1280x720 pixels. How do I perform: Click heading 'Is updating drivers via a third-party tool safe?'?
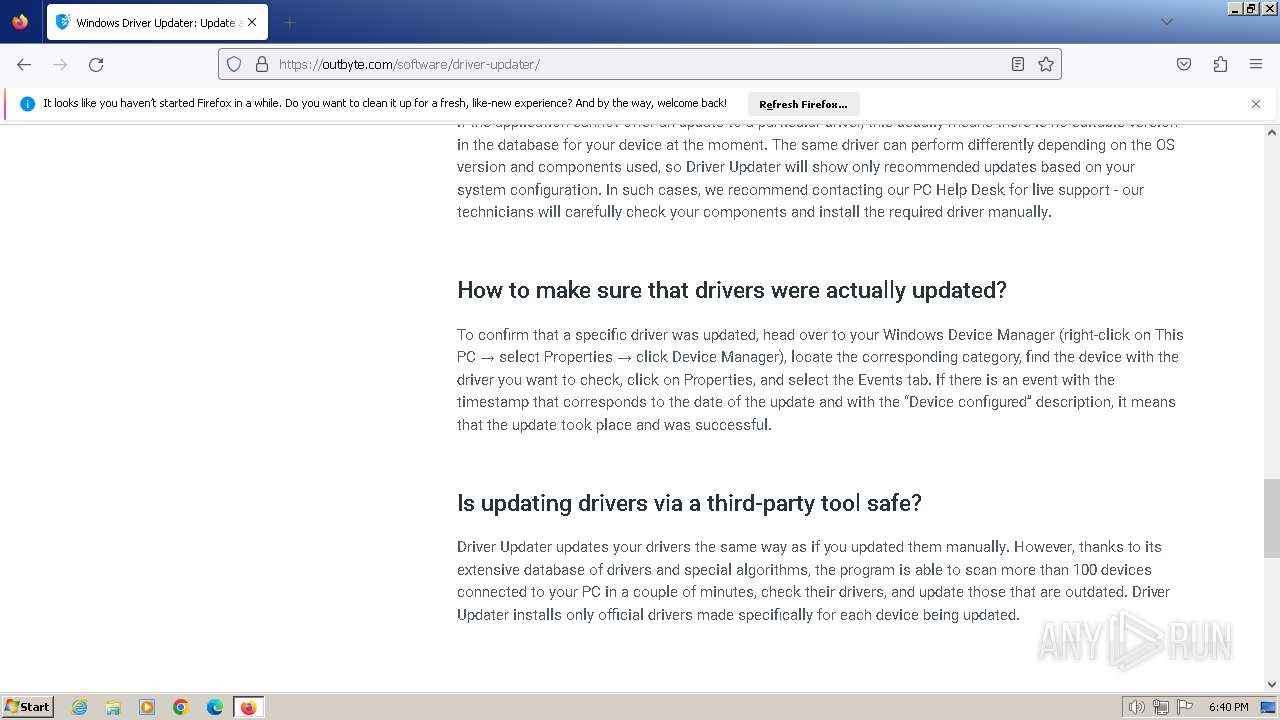click(689, 503)
